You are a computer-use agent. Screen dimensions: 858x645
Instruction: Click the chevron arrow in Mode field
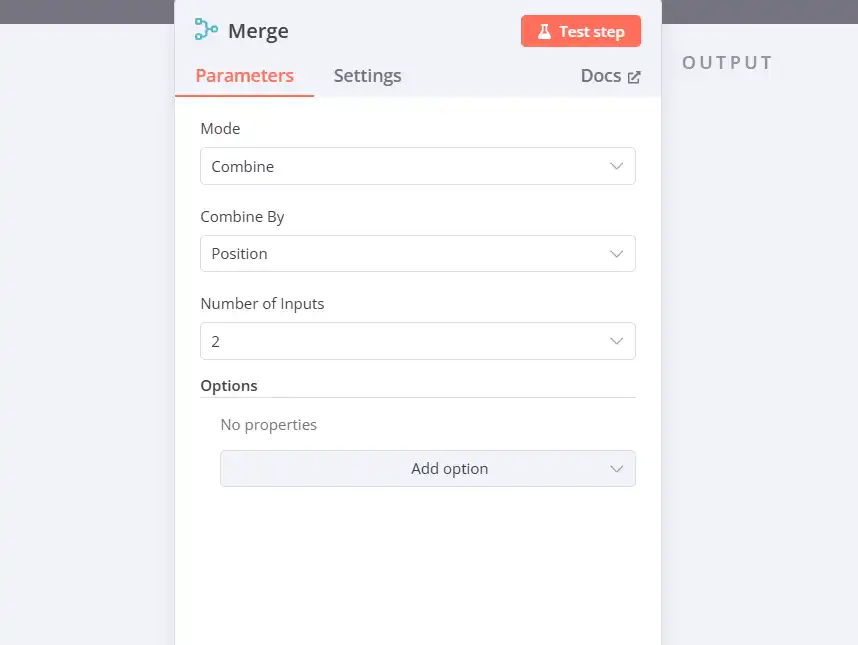coord(617,166)
